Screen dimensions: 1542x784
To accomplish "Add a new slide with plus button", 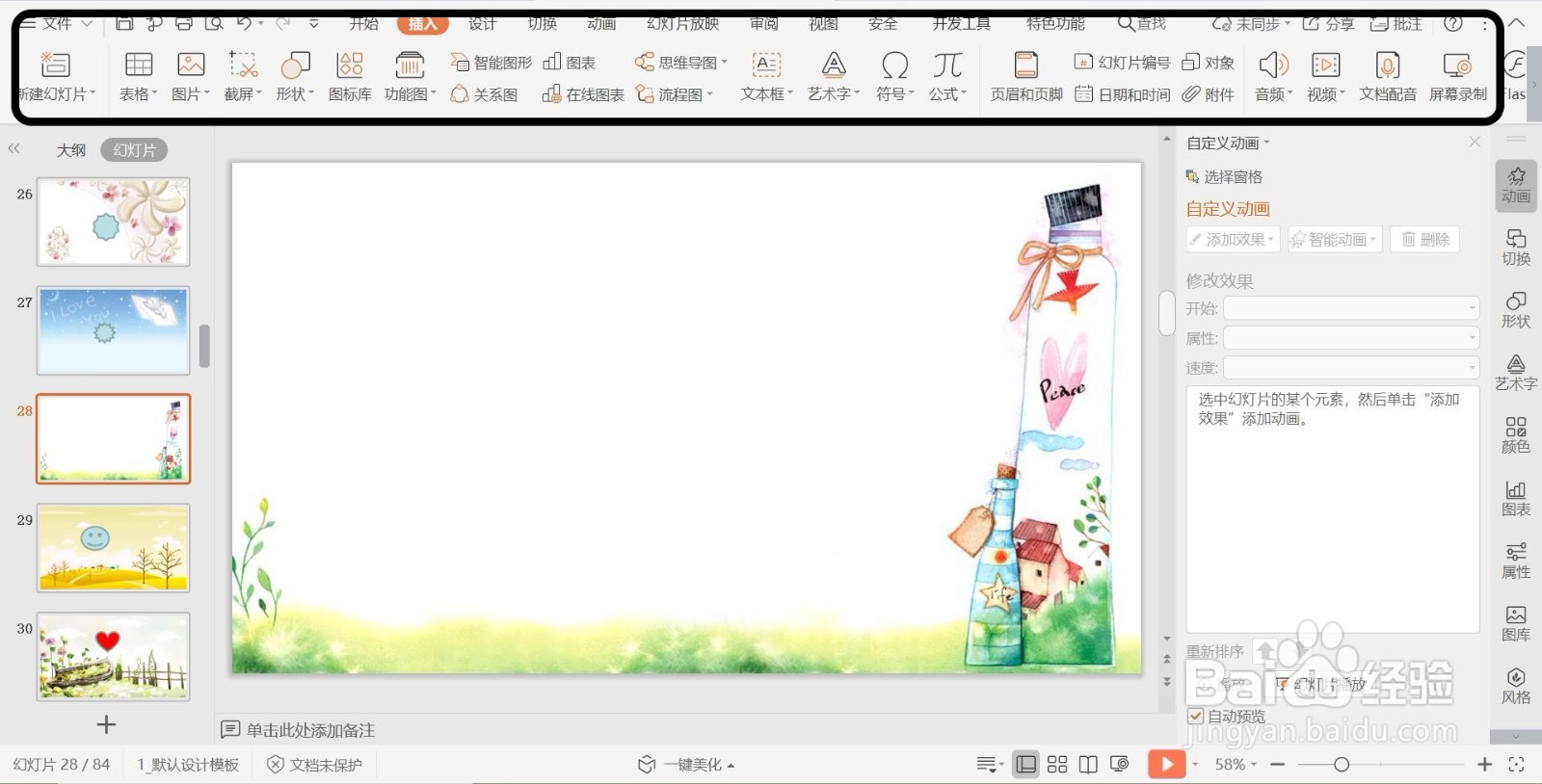I will tap(106, 724).
